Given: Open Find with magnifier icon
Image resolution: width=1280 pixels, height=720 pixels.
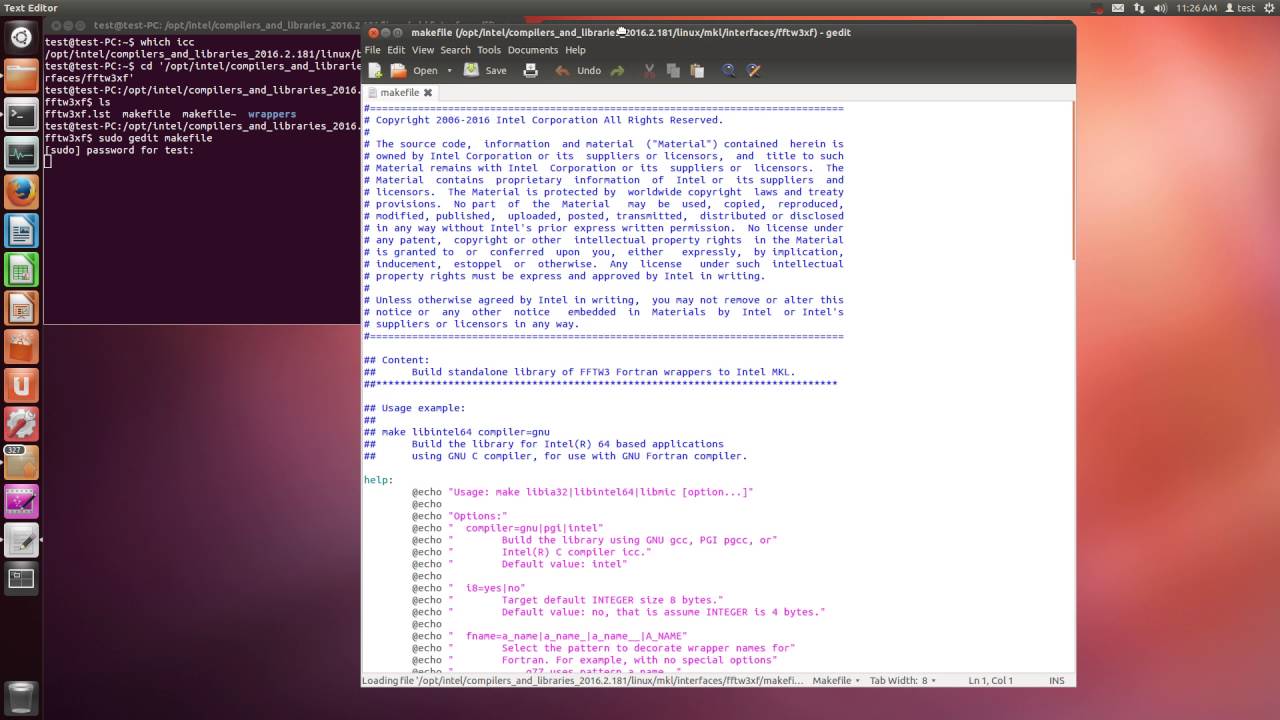Looking at the screenshot, I should (729, 71).
